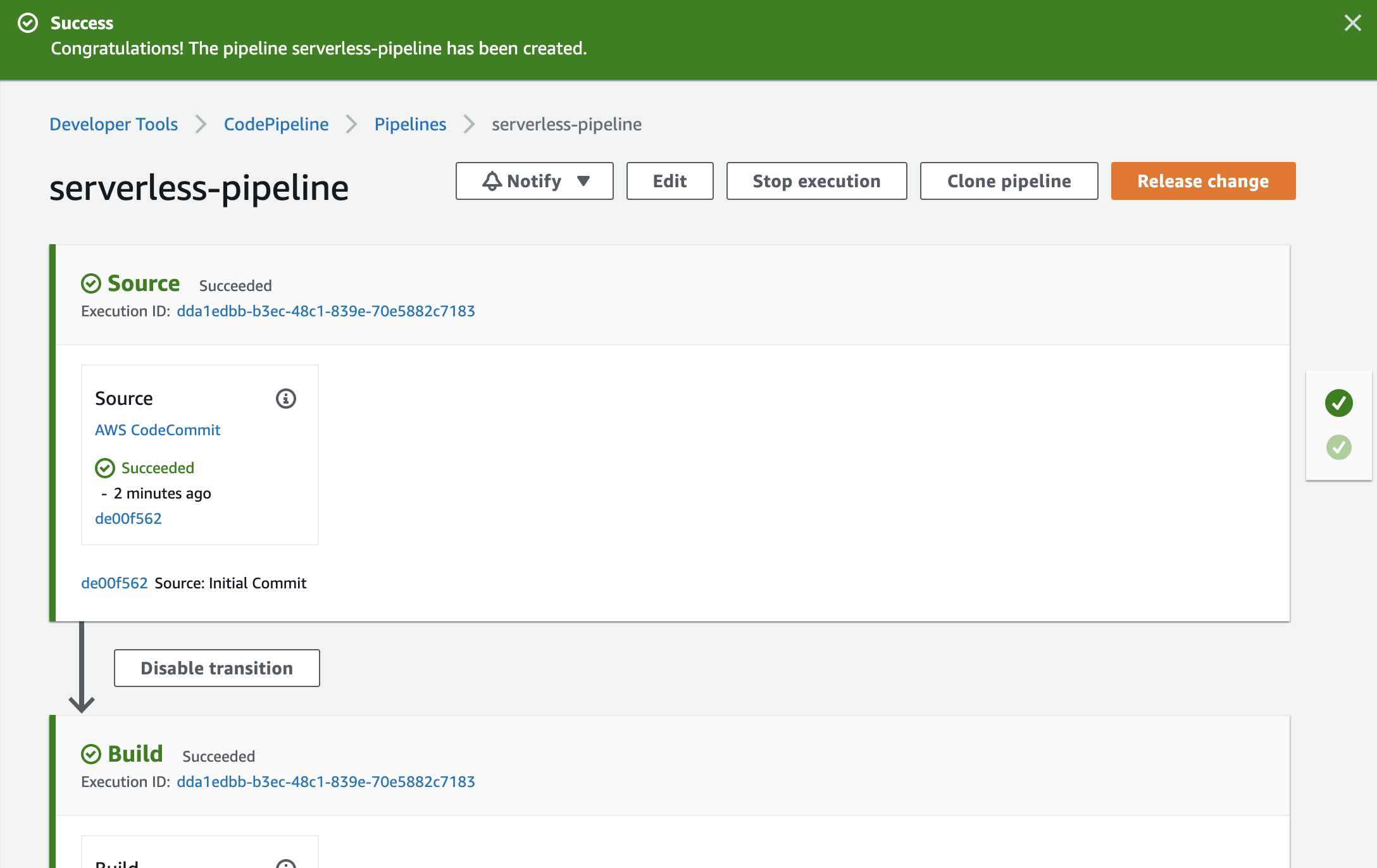This screenshot has height=868, width=1377.
Task: Click Stop execution button
Action: 817,181
